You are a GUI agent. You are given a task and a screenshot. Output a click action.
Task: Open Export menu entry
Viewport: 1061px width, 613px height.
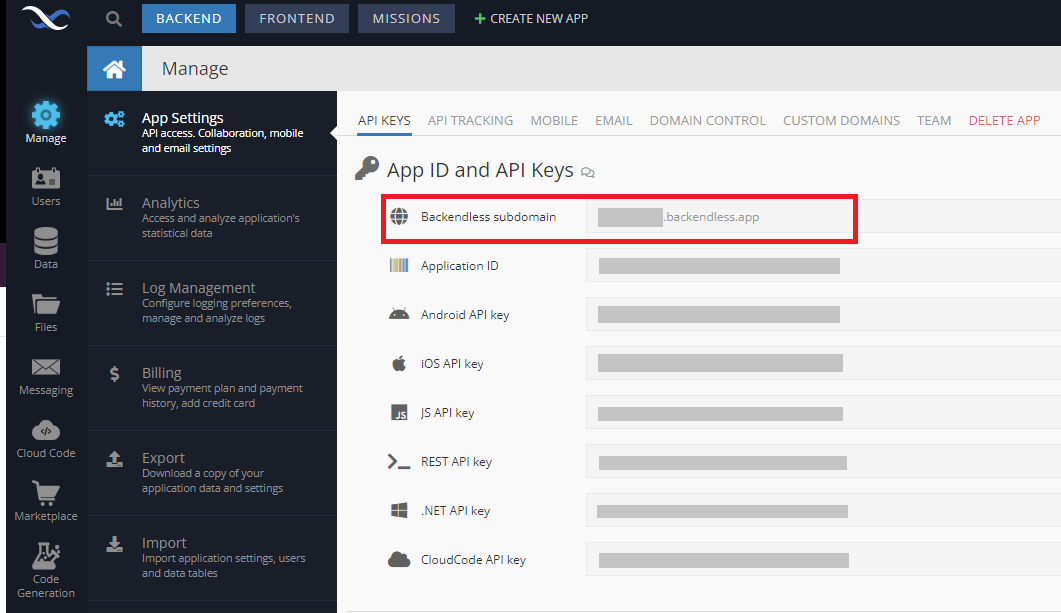(x=212, y=474)
